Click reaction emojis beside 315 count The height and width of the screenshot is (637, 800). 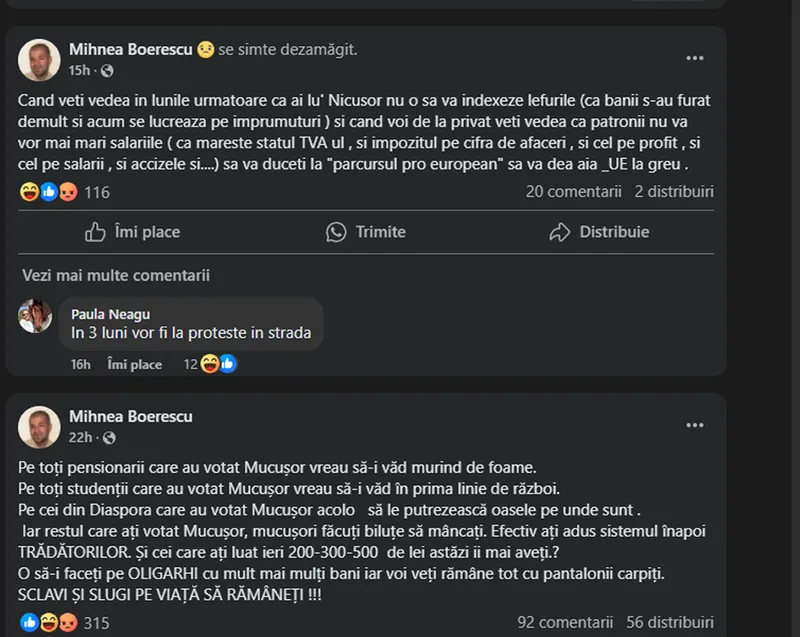point(49,623)
